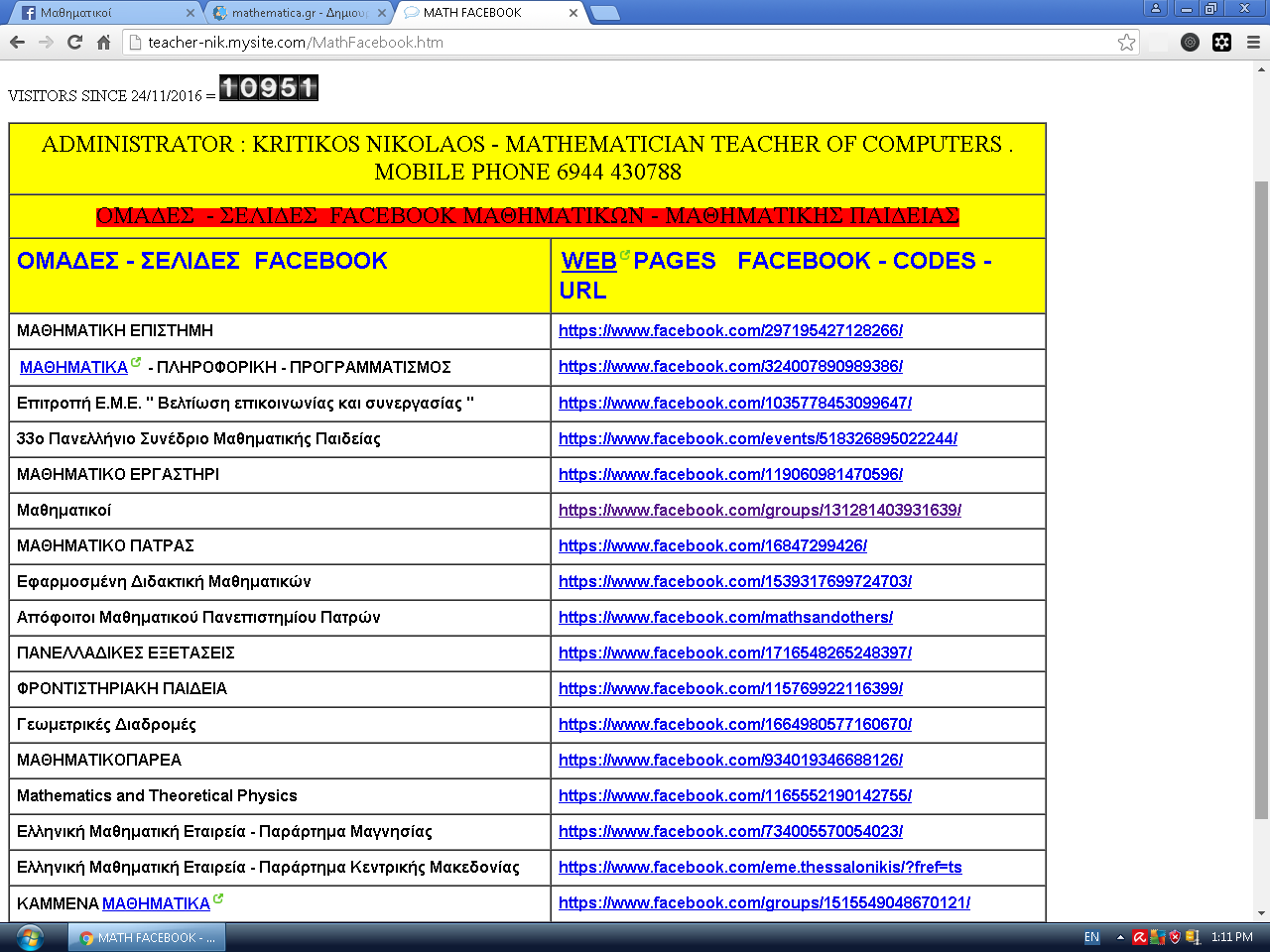The image size is (1270, 952).
Task: Open the ΜΑΘΗΜΑΤΙΚΑ link after ΚΑΜΜΕΝΑ
Action: pos(157,903)
